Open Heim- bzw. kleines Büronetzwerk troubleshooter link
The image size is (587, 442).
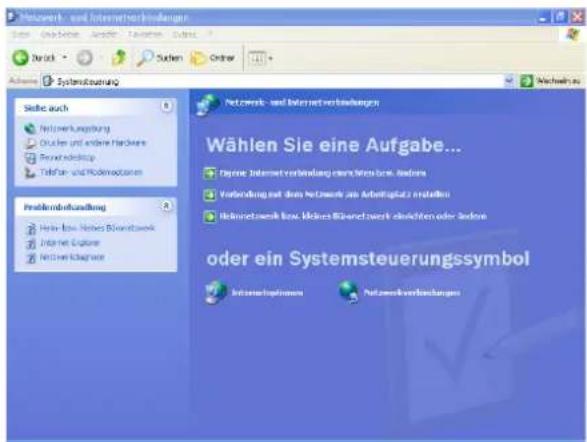click(x=97, y=228)
